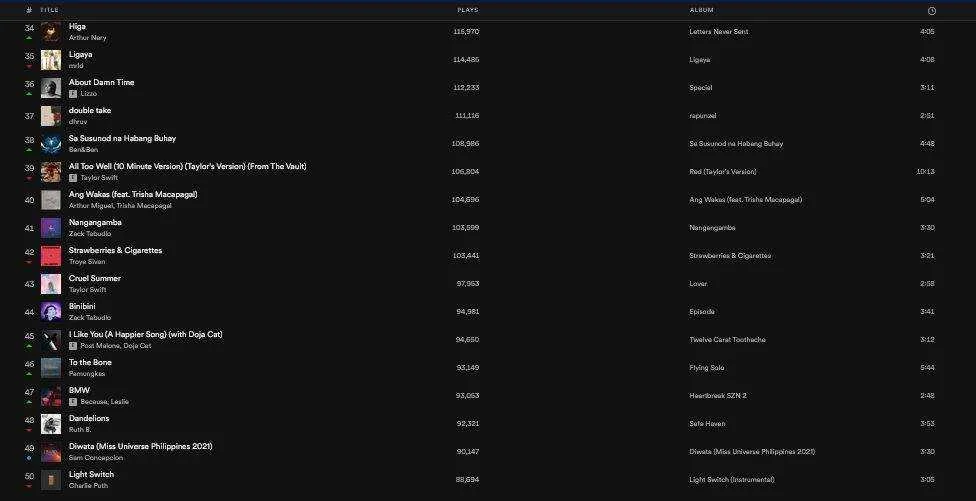Open album Letters Never Sent

tap(719, 32)
